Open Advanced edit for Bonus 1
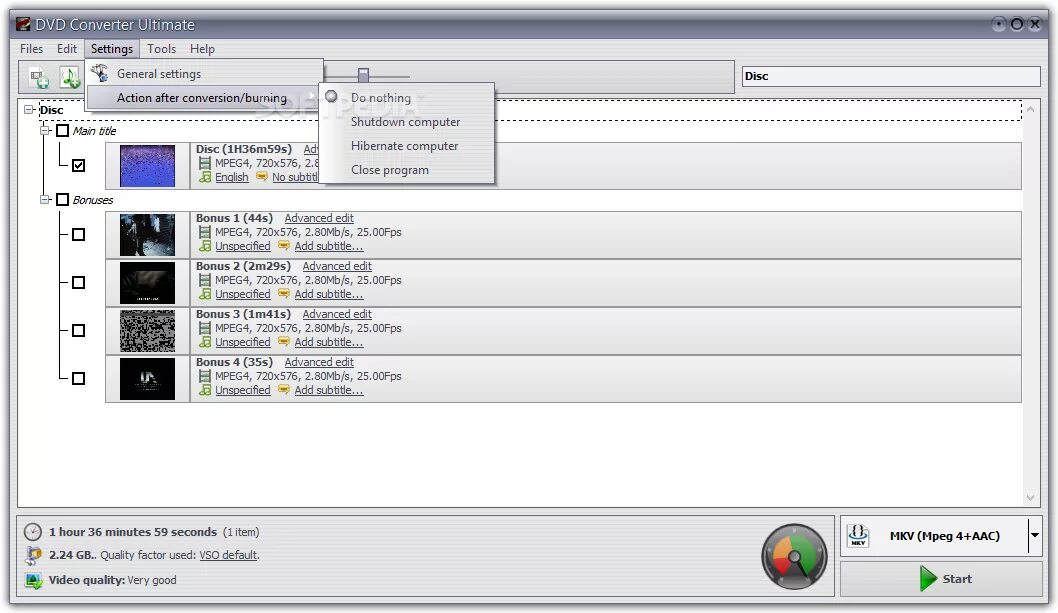The width and height of the screenshot is (1058, 613). (x=318, y=218)
